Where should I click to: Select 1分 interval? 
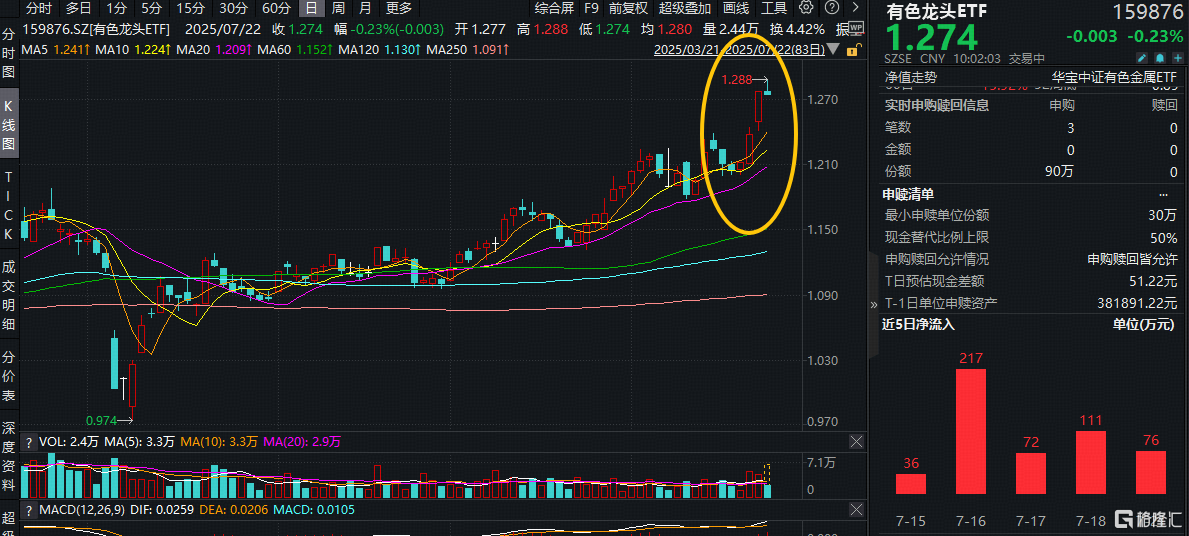(117, 8)
